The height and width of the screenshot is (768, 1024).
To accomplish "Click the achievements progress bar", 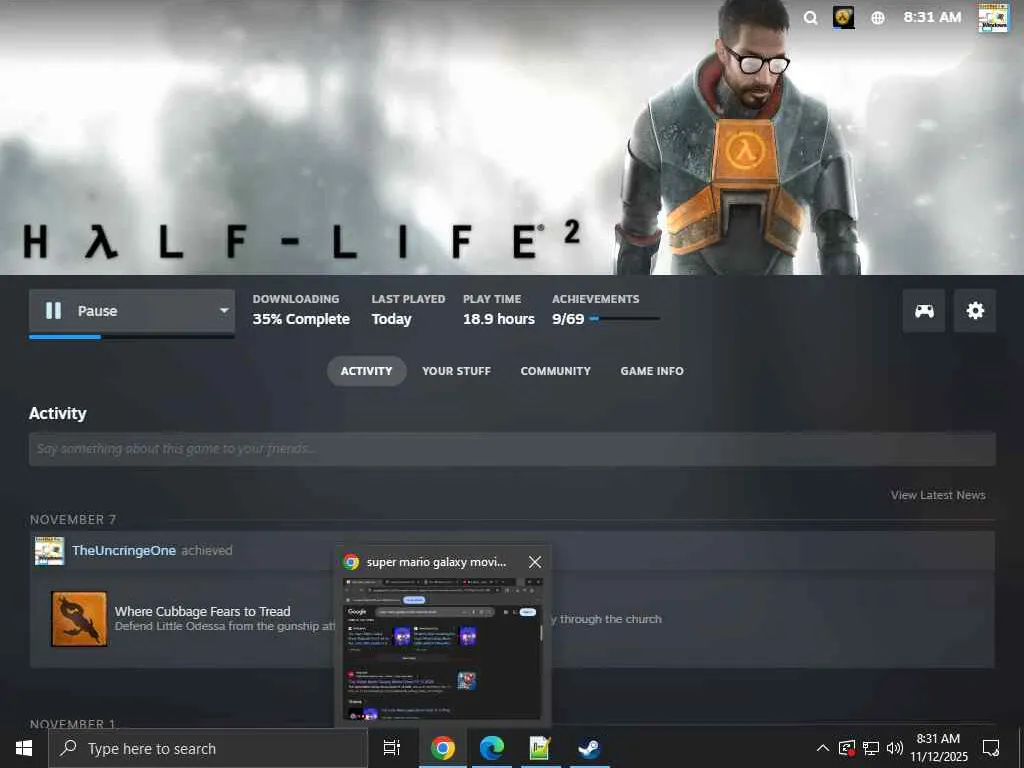I will pyautogui.click(x=624, y=319).
